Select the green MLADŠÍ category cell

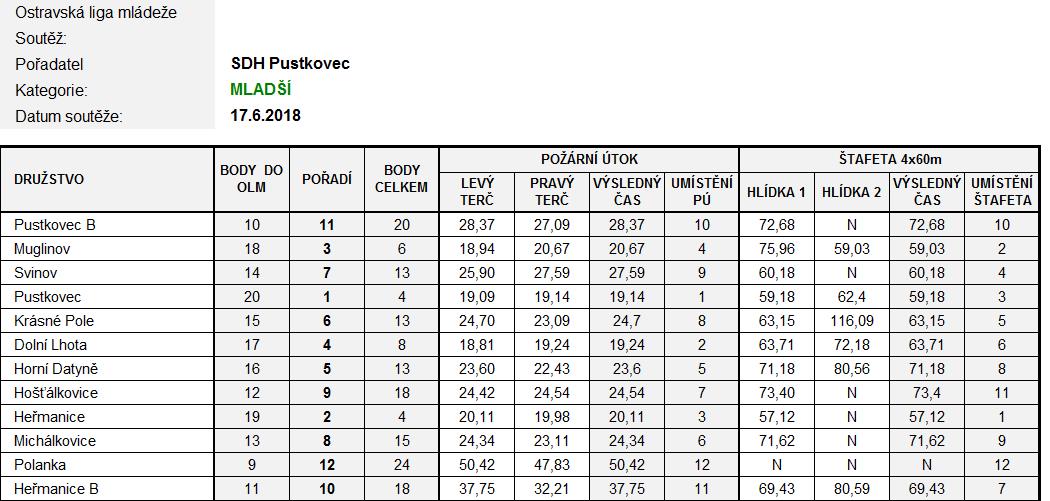pyautogui.click(x=260, y=90)
